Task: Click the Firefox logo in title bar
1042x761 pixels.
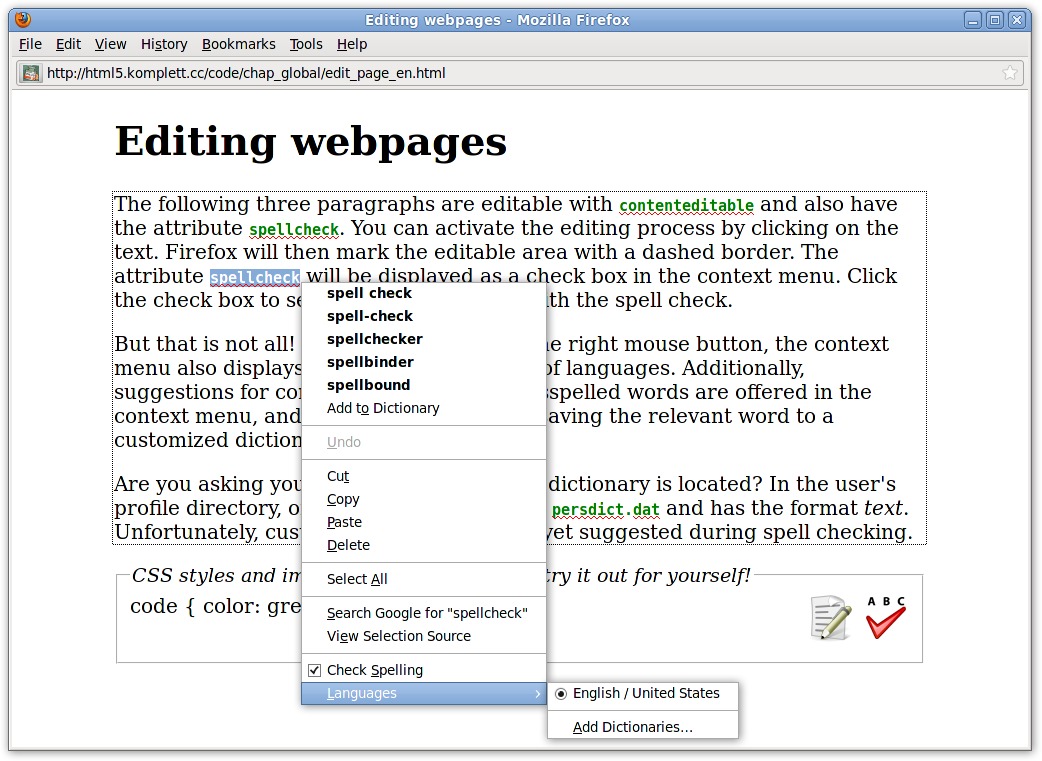Action: tap(23, 19)
